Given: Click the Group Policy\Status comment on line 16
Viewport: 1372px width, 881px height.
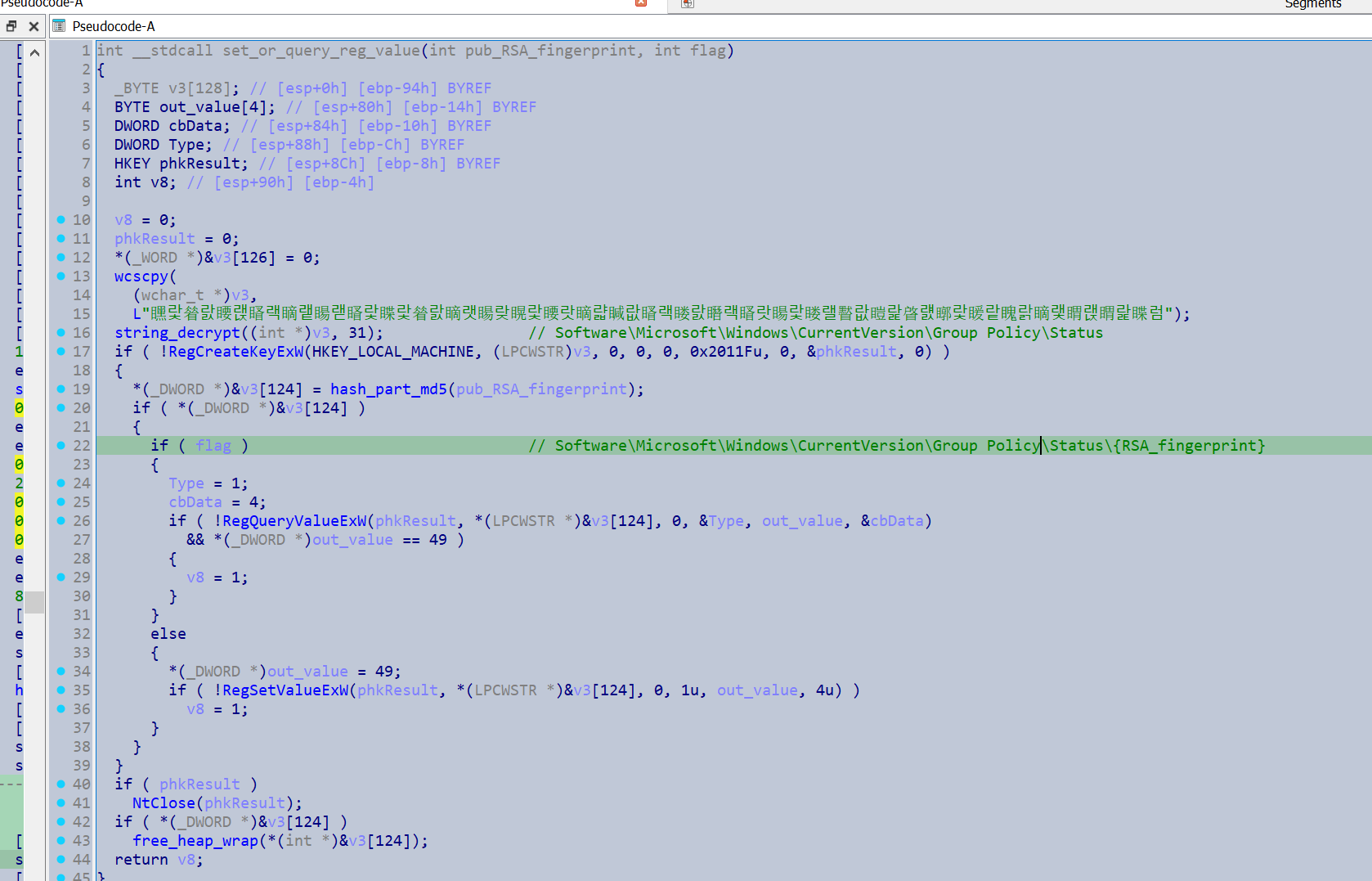Looking at the screenshot, I should tap(1018, 333).
